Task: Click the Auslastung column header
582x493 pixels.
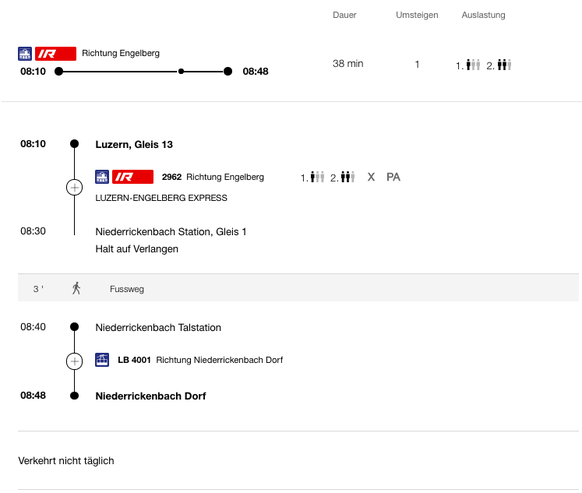Action: click(483, 15)
